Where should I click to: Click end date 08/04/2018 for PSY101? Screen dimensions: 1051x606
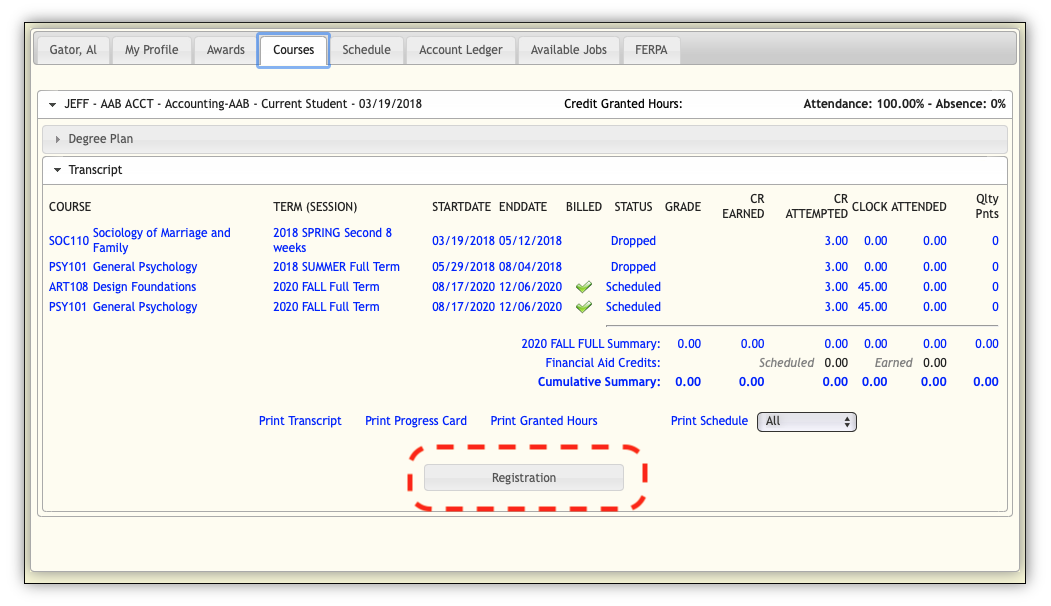coord(530,267)
